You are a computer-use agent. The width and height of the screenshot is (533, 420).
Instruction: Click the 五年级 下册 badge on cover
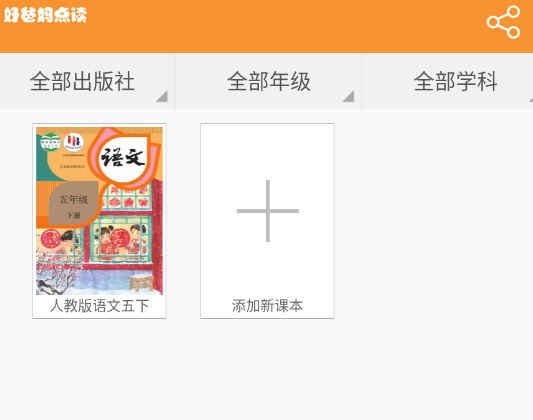coord(74,206)
